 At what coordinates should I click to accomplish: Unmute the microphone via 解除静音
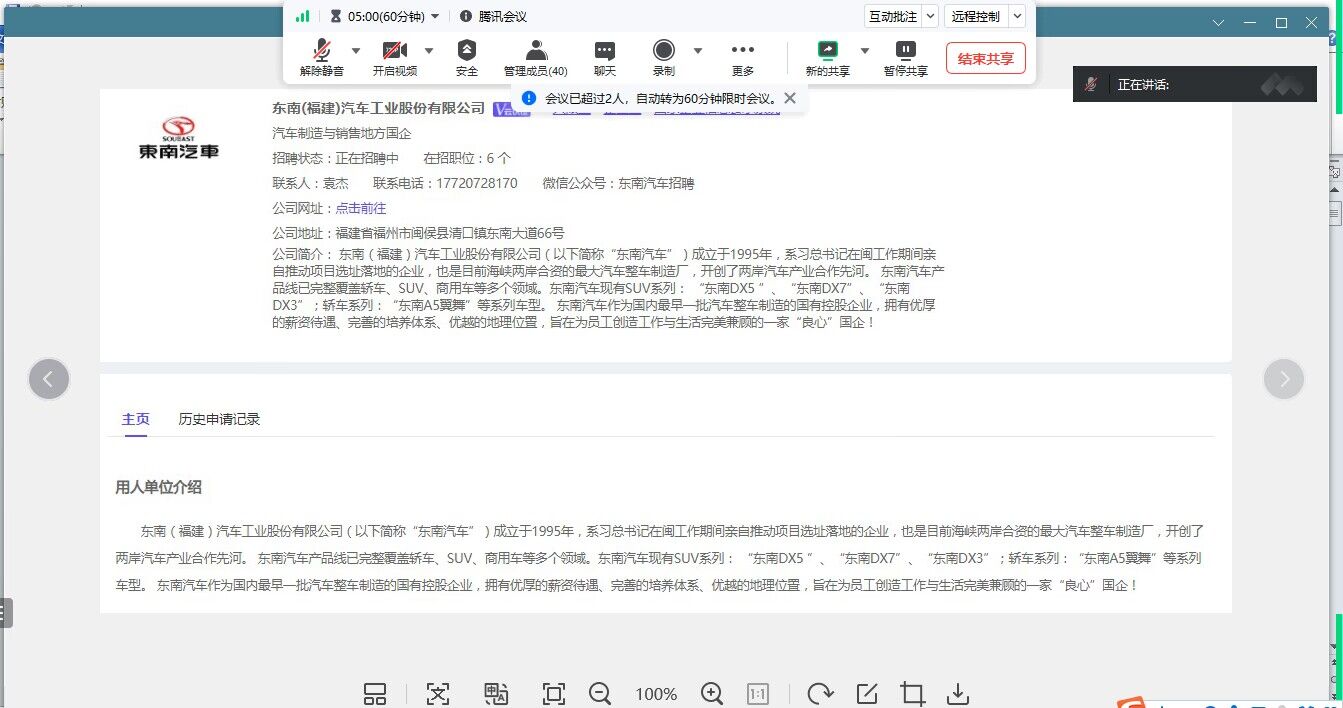point(321,58)
